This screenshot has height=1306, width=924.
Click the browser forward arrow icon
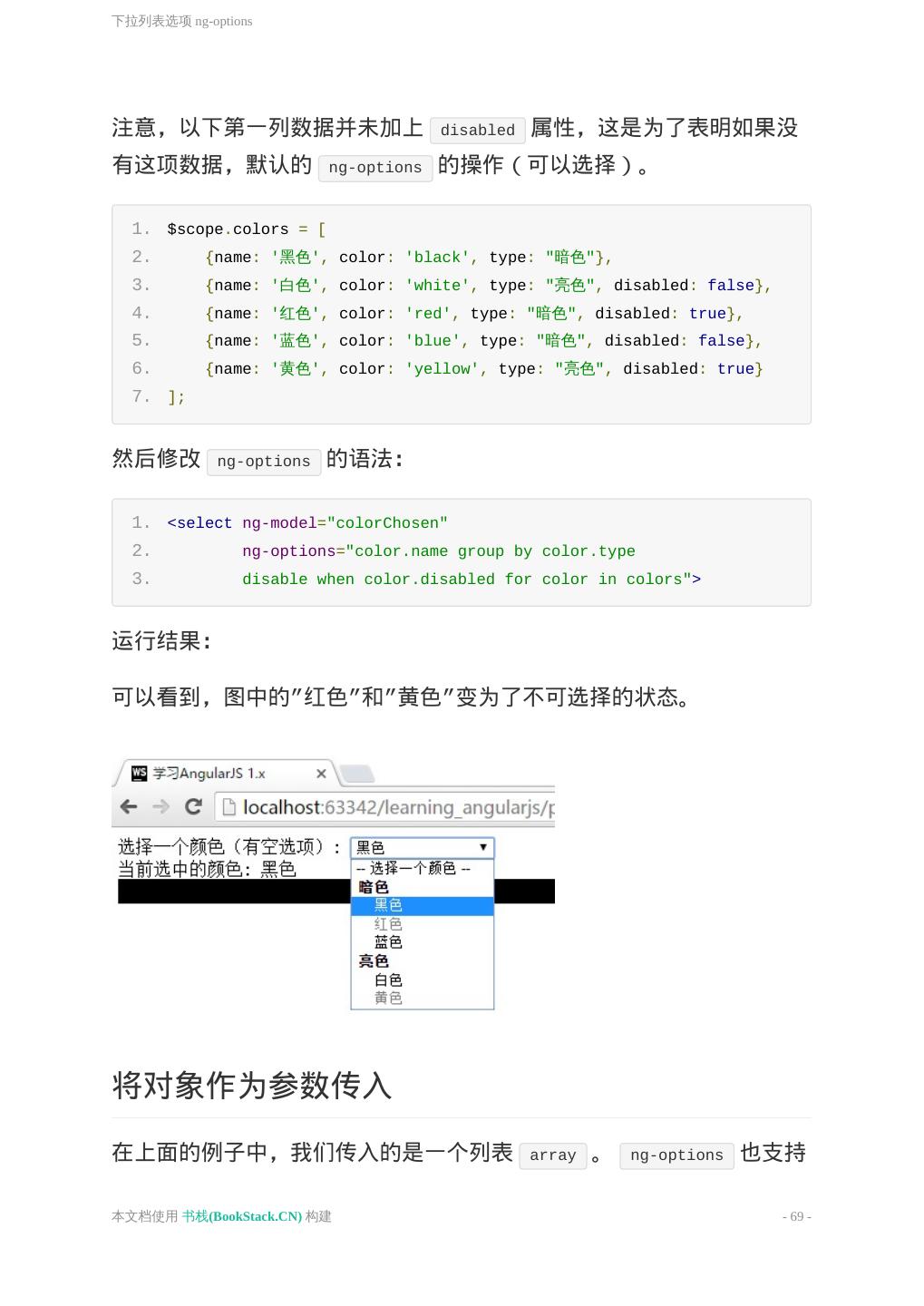tap(160, 806)
